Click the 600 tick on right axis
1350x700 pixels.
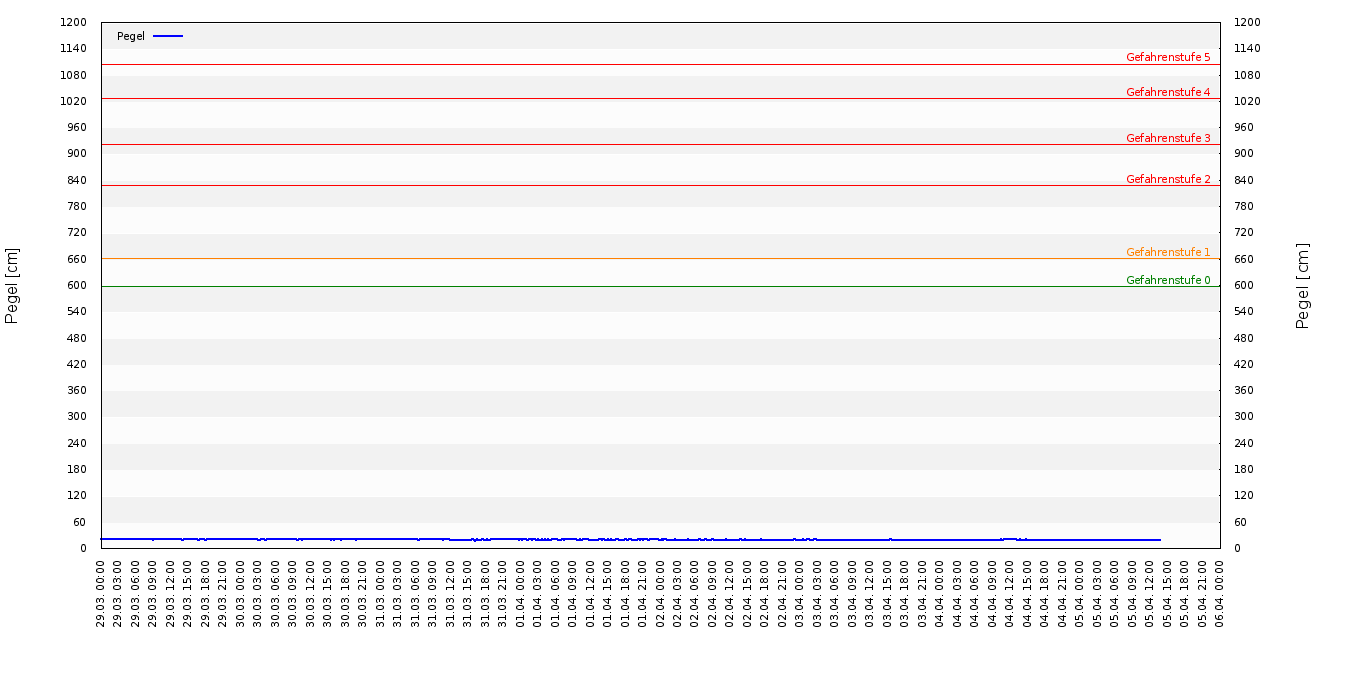[x=1246, y=285]
